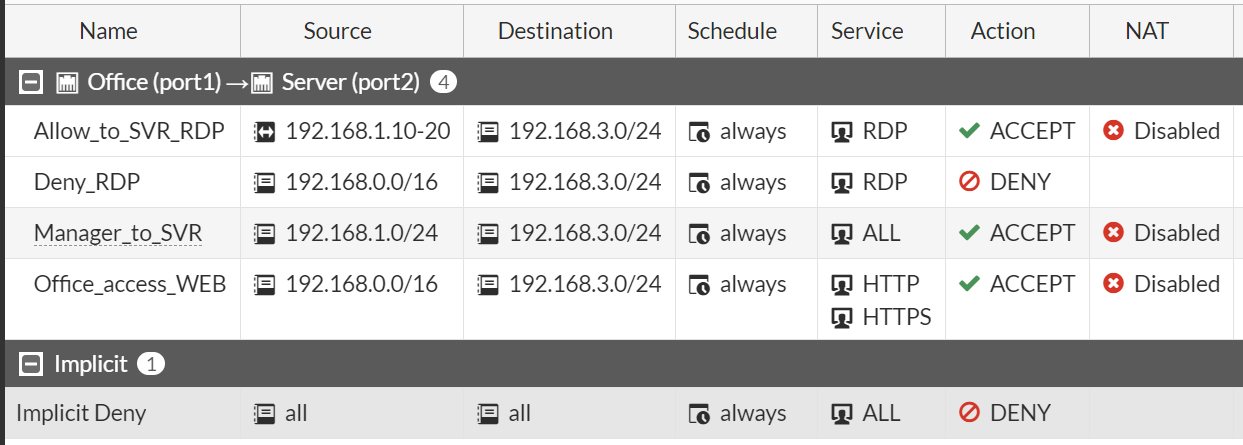This screenshot has height=445, width=1243.
Task: Click the Service column header
Action: pos(867,31)
